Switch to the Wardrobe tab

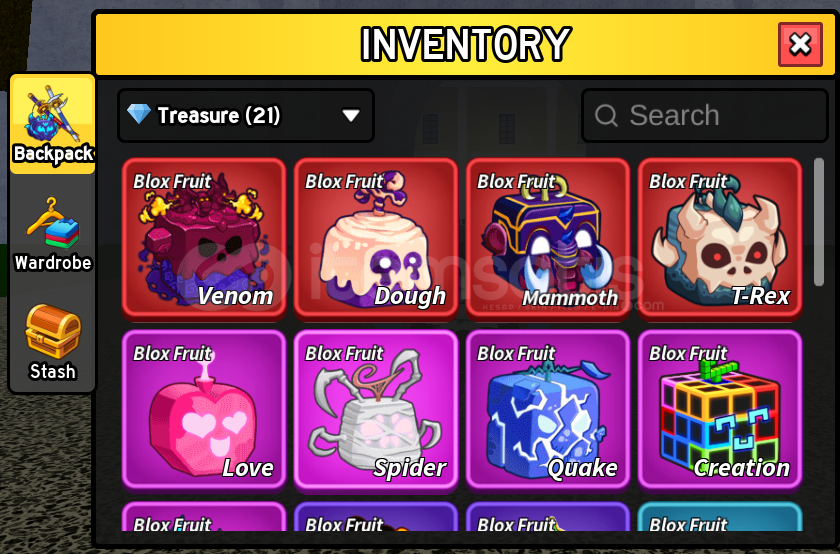(52, 234)
